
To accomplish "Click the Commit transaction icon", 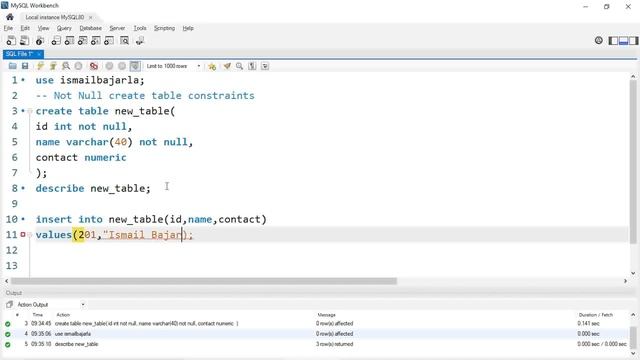I will tap(109, 66).
